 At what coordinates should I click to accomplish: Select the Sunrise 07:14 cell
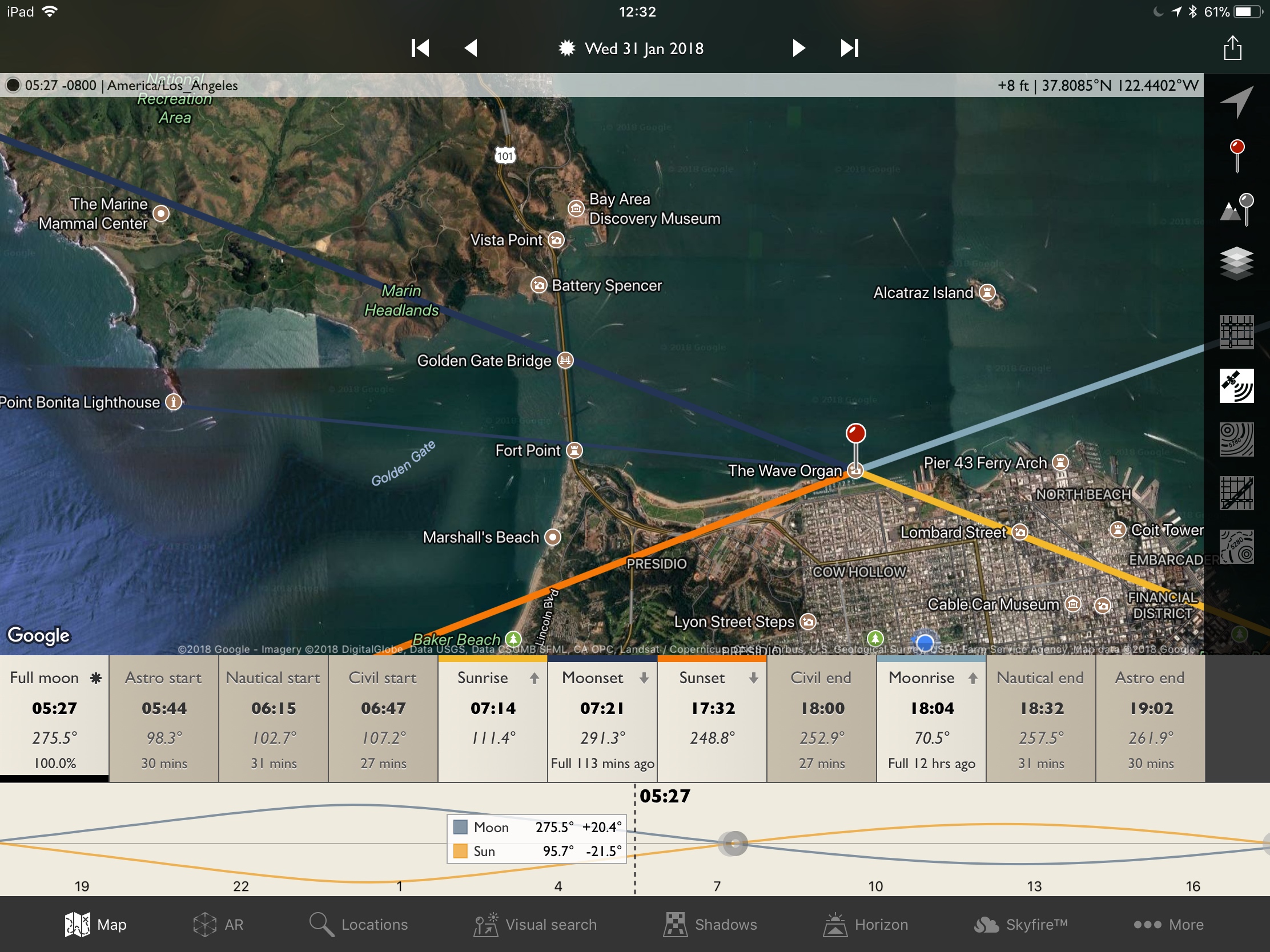coord(493,719)
